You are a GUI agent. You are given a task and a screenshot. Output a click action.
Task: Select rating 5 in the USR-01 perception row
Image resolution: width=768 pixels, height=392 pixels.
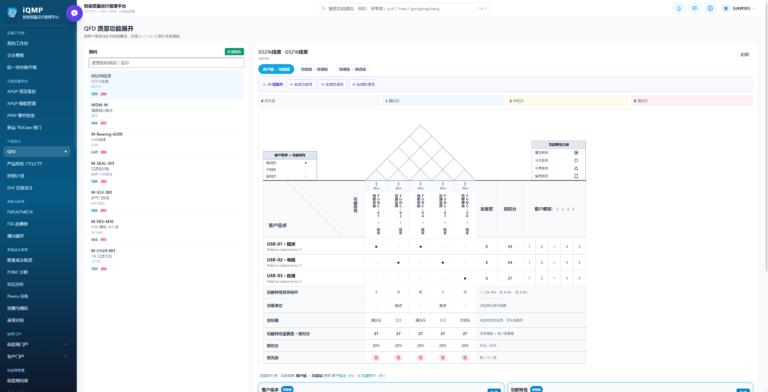[x=579, y=246]
